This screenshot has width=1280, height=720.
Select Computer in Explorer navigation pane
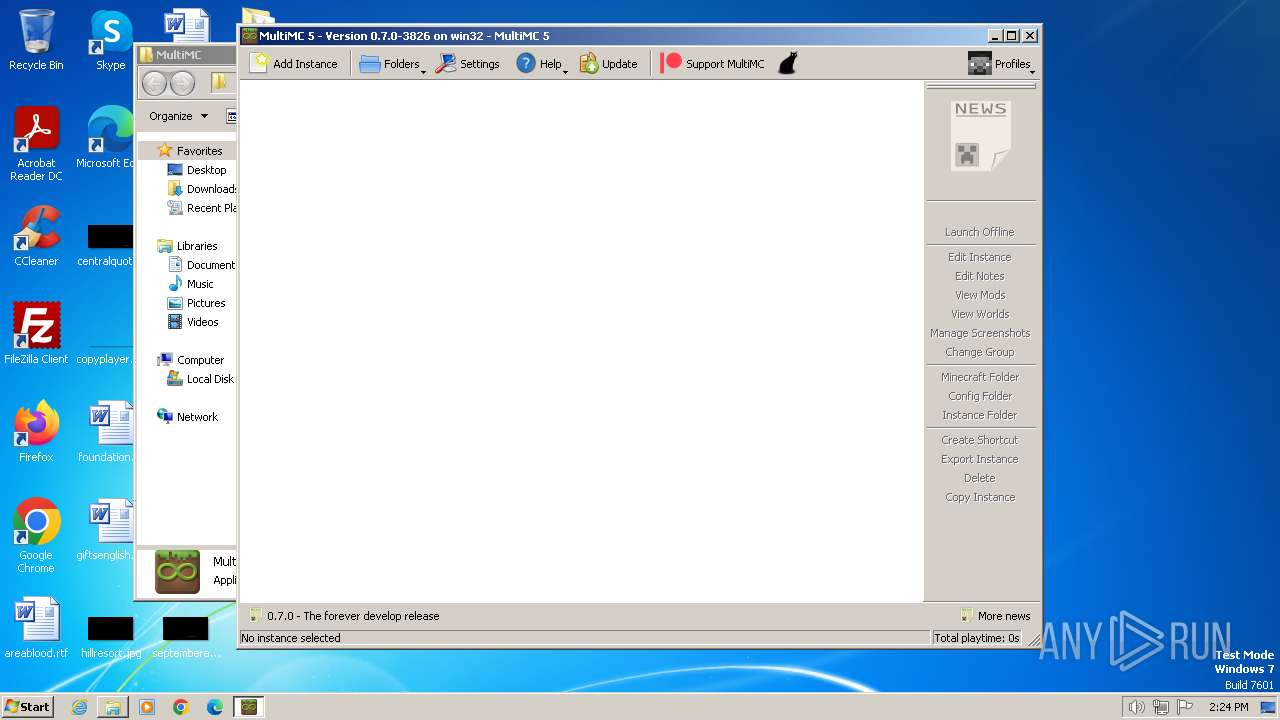pos(190,360)
